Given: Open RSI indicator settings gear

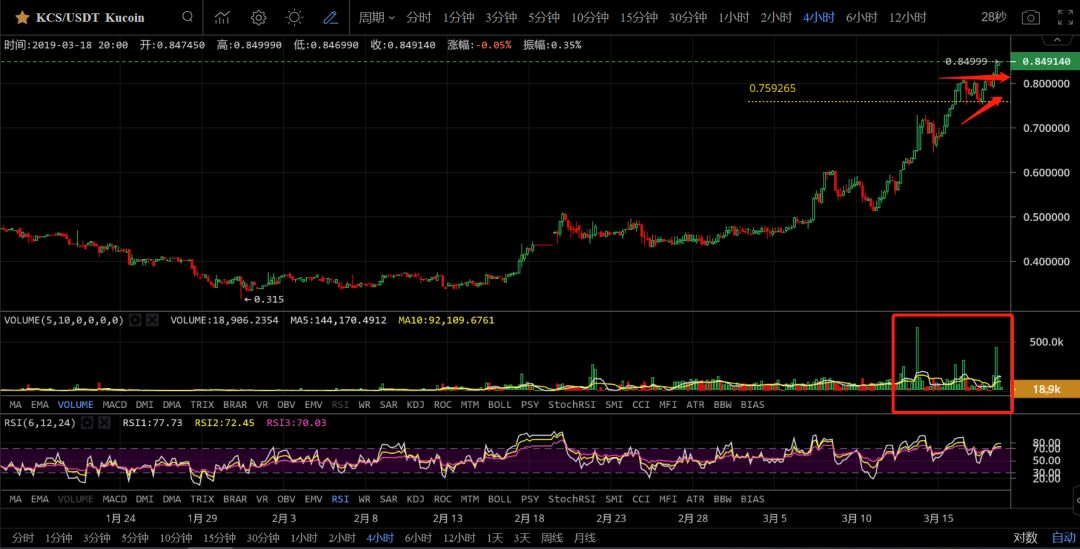Looking at the screenshot, I should click(87, 423).
